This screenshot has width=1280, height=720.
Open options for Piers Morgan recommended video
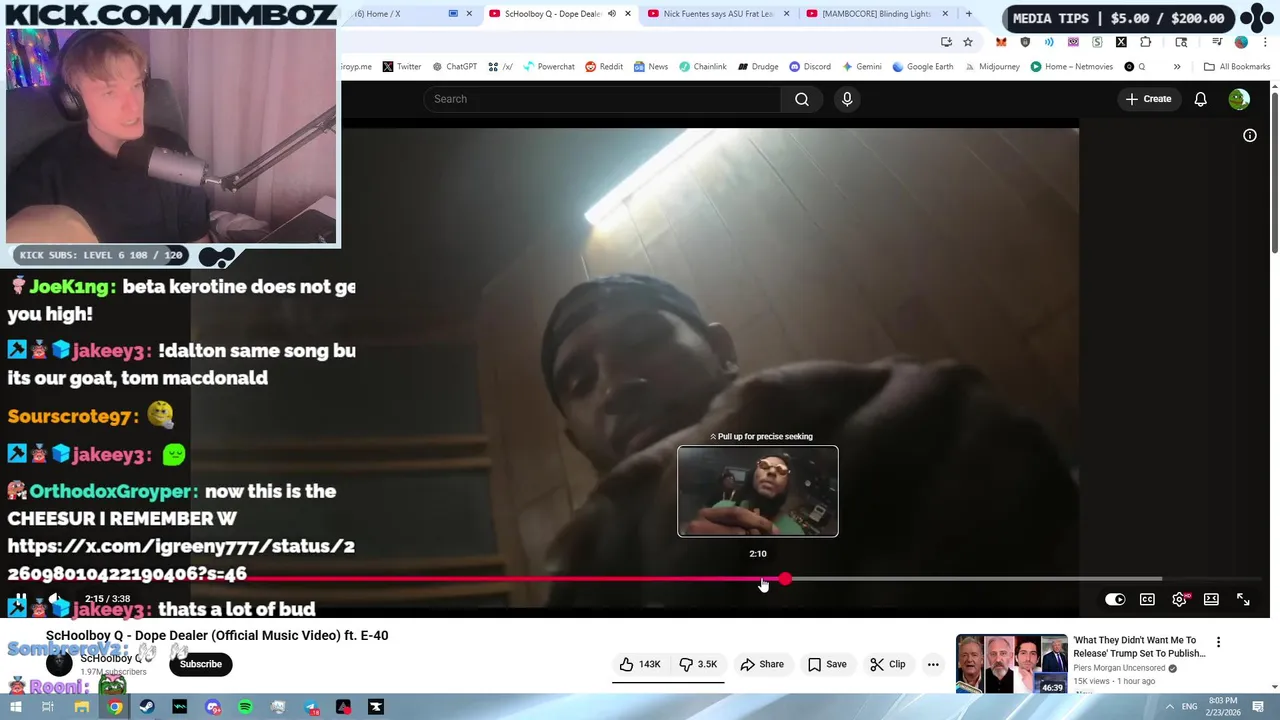1218,642
